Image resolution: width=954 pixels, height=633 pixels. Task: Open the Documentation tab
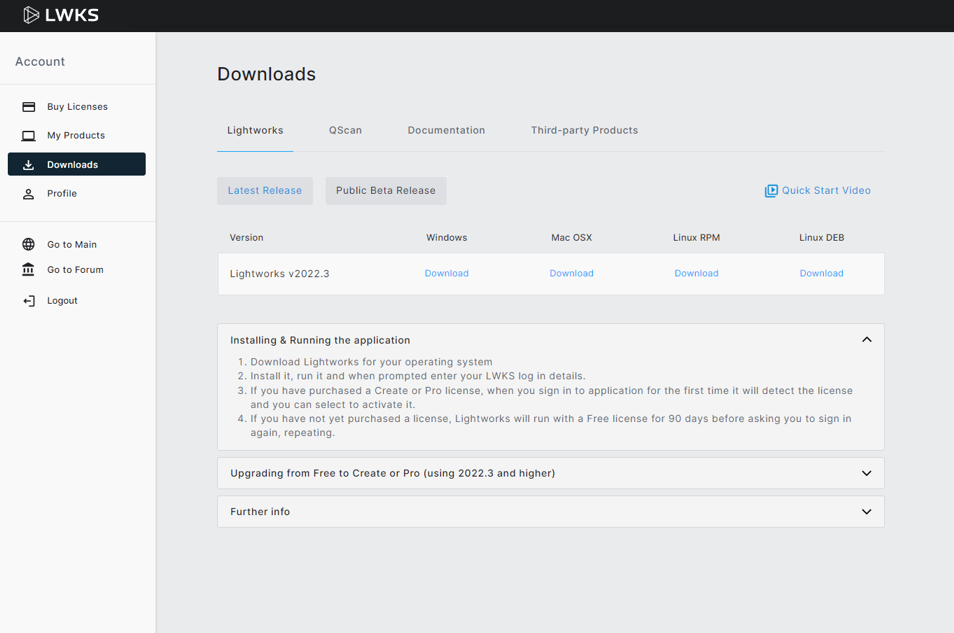click(446, 130)
